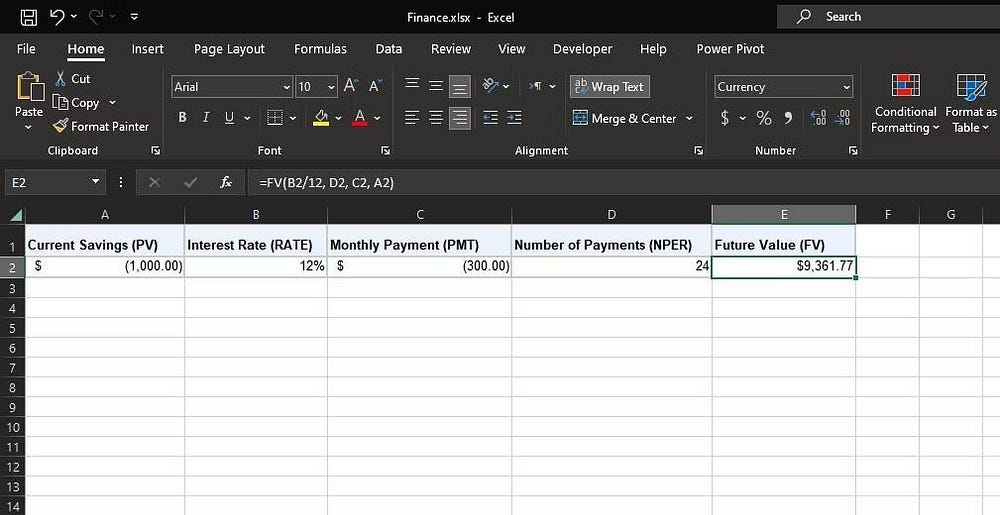1000x515 pixels.
Task: Apply Percent Style to the cell
Action: pos(764,118)
